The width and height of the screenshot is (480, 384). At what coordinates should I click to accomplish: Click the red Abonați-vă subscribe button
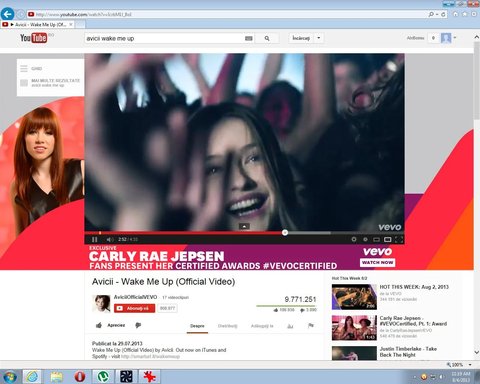[134, 308]
